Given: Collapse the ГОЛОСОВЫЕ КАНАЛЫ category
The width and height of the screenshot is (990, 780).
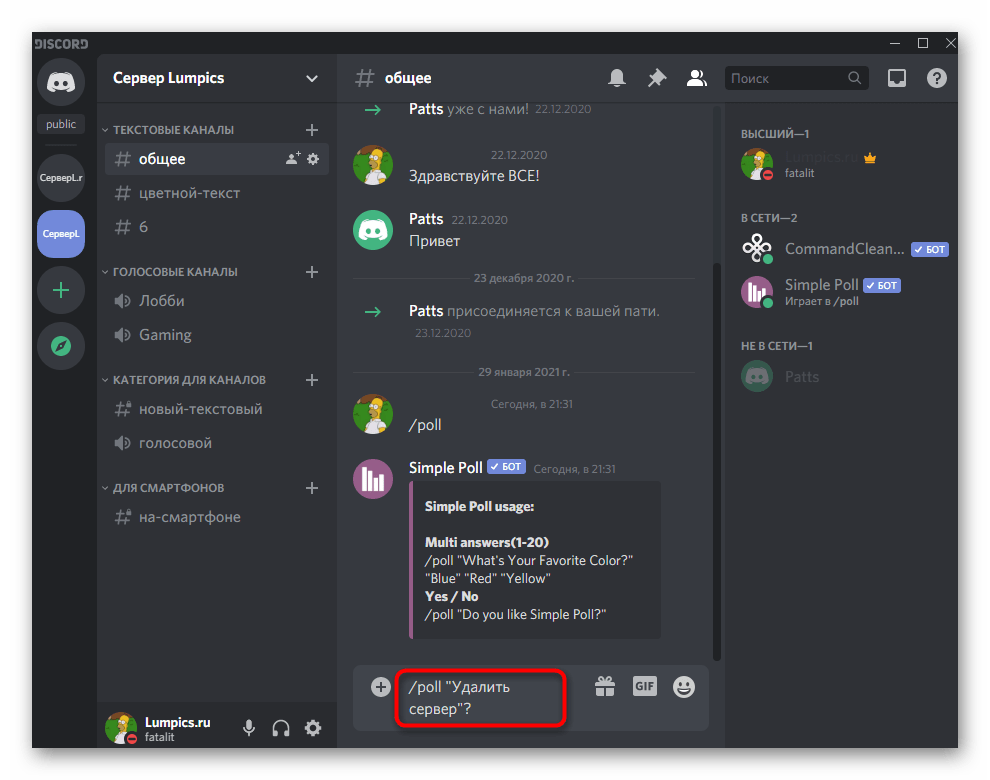Looking at the screenshot, I should point(174,272).
